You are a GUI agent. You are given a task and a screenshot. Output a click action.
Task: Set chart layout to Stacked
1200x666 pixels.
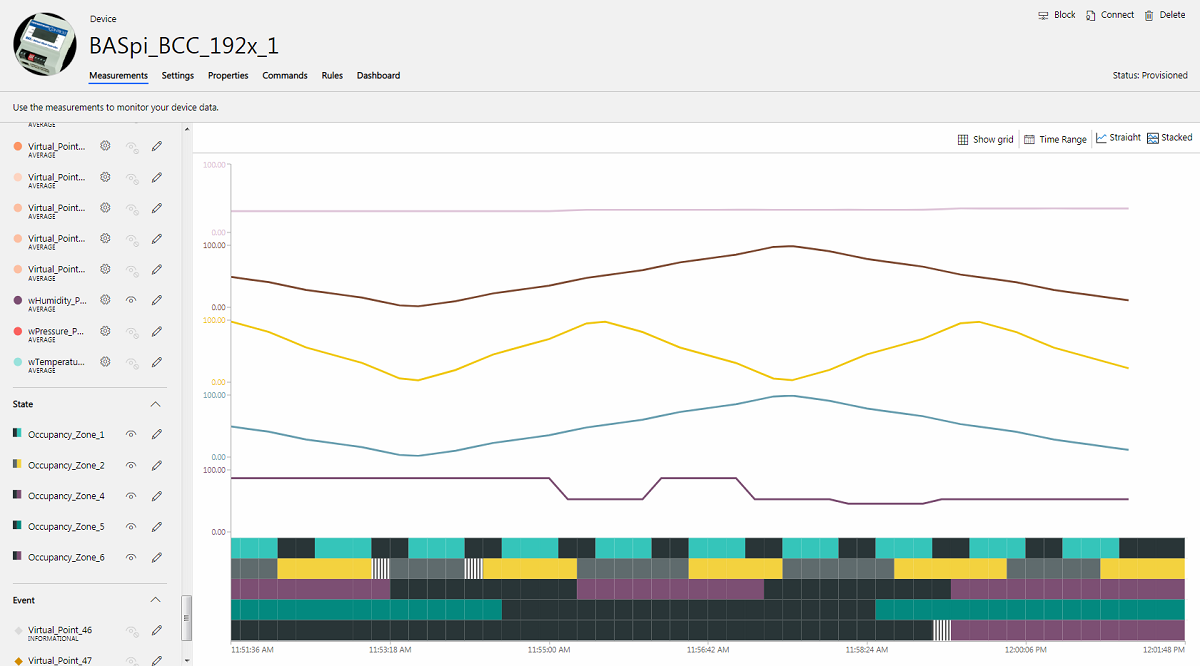(1170, 138)
